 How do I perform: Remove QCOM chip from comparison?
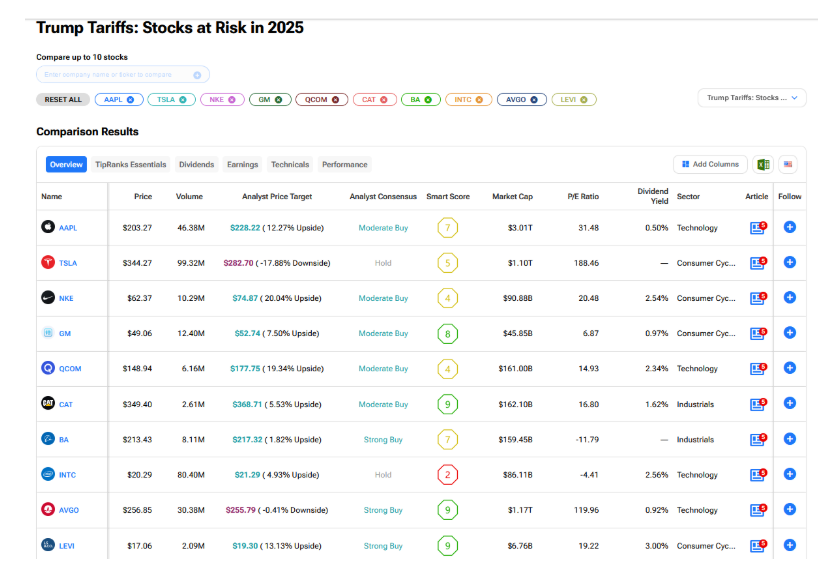335,100
